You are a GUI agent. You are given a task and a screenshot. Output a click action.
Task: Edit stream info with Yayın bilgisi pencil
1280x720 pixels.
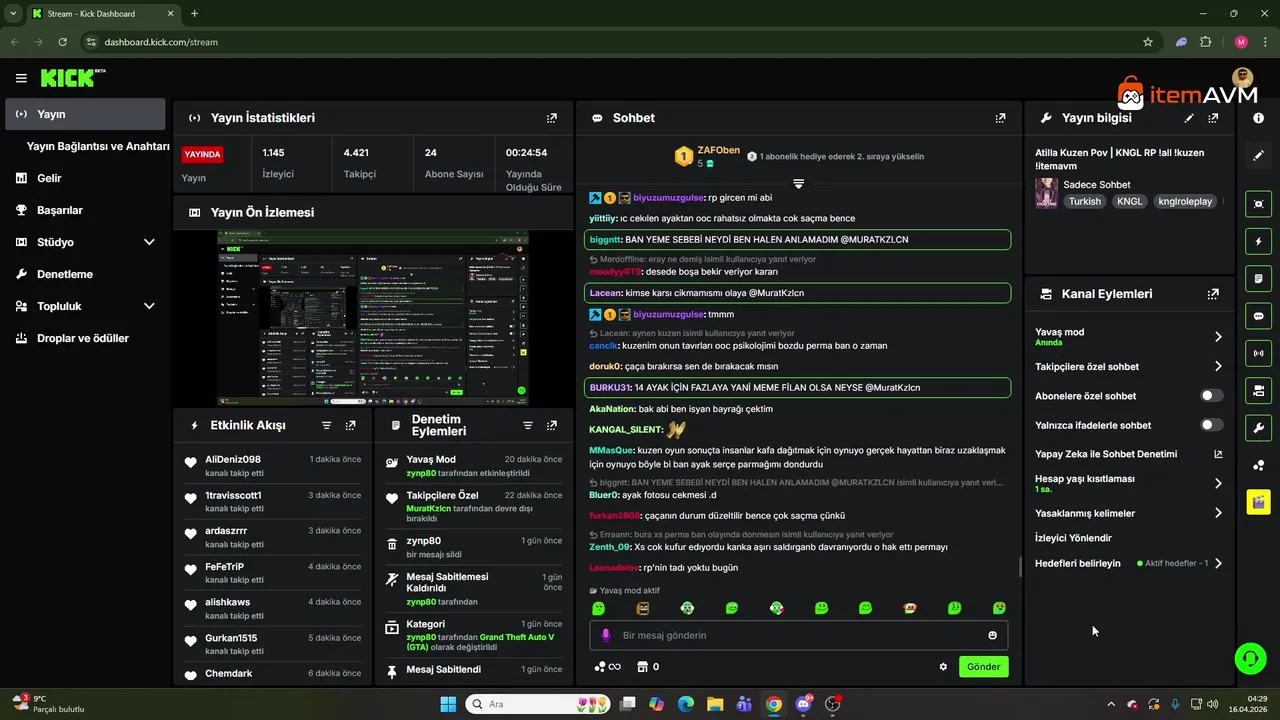(x=1189, y=118)
